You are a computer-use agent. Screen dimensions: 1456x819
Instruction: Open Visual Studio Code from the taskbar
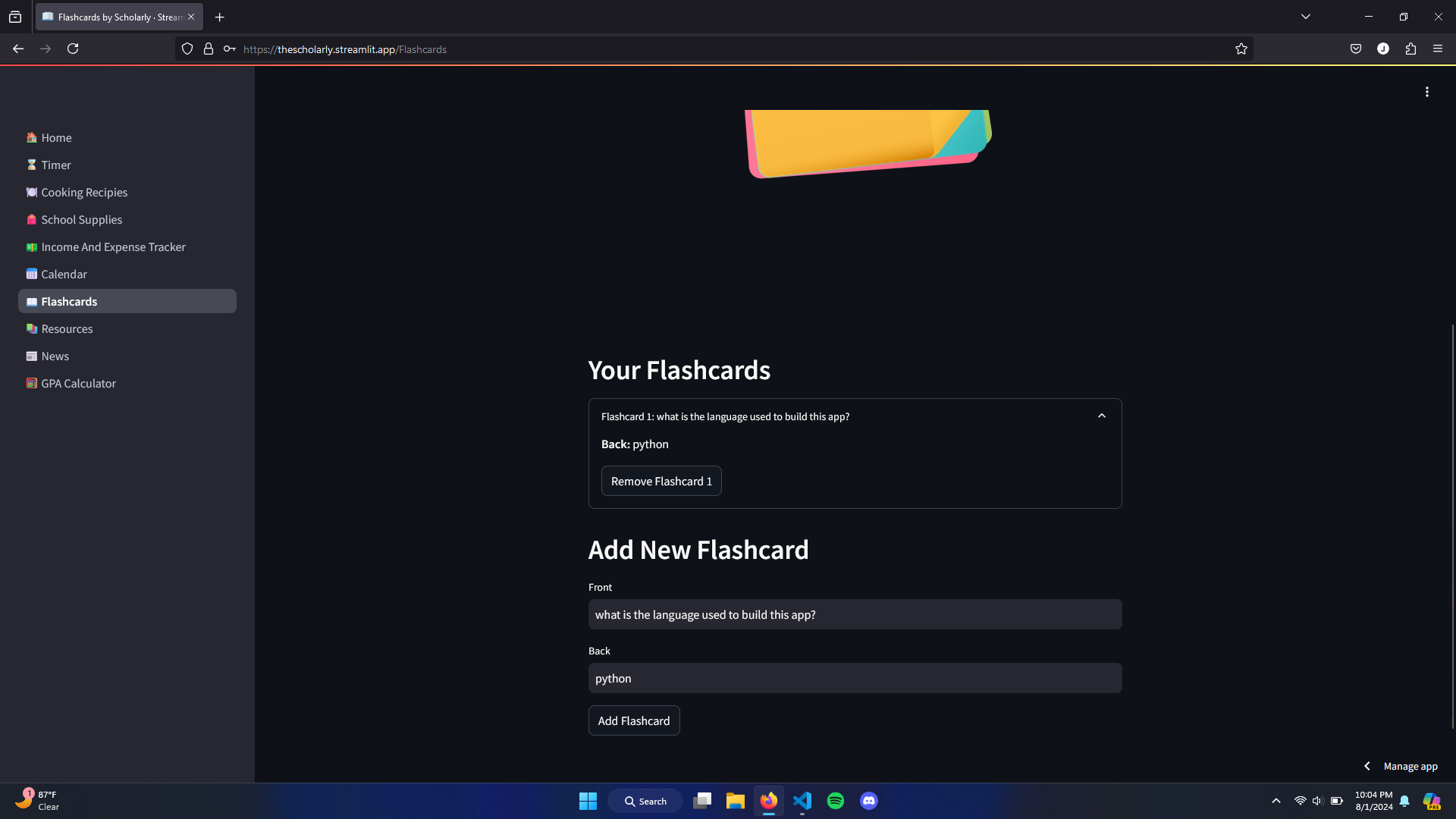tap(802, 801)
